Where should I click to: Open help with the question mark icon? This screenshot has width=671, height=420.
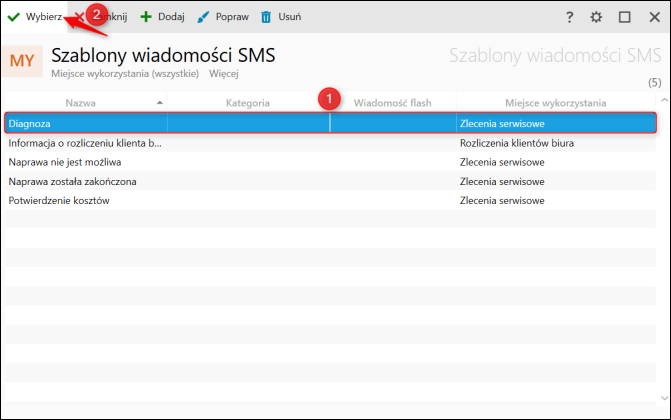569,17
